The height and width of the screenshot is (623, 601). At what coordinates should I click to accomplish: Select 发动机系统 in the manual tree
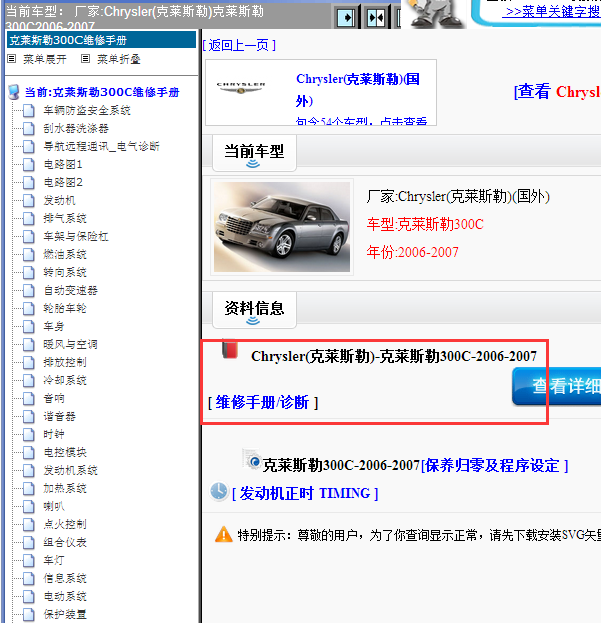point(71,470)
